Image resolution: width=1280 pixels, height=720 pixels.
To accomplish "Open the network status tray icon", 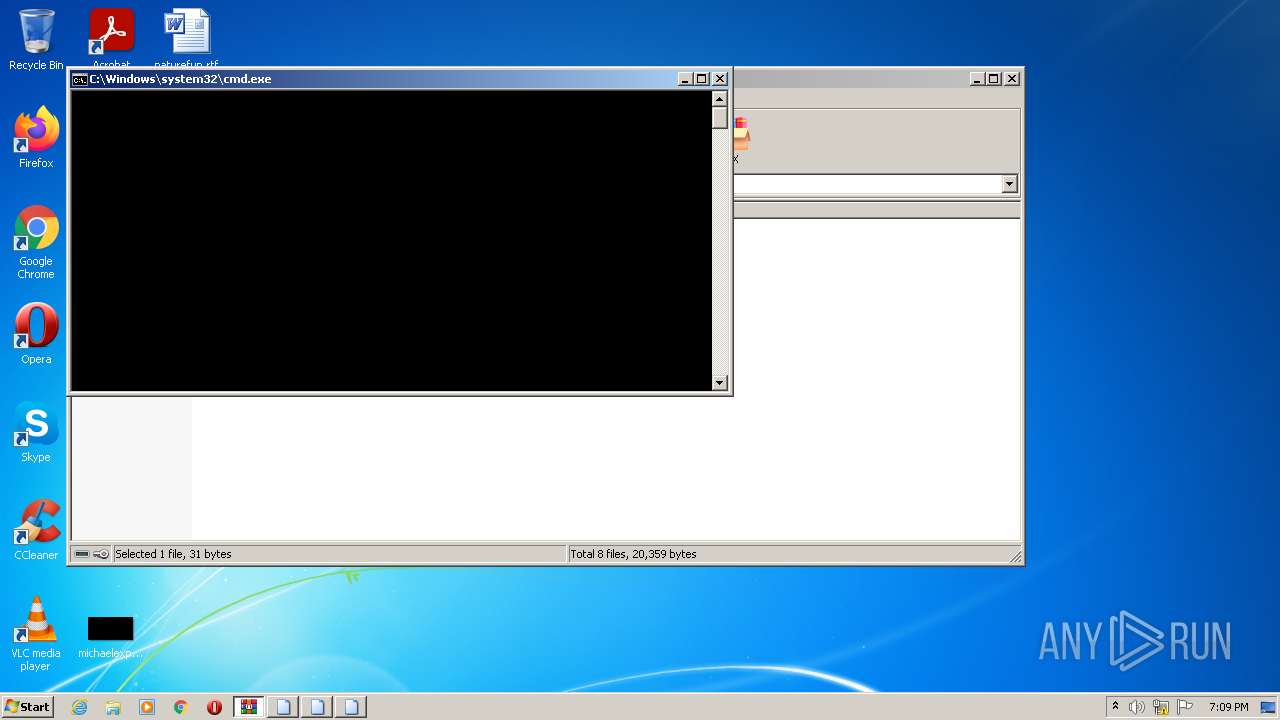I will (x=1161, y=707).
